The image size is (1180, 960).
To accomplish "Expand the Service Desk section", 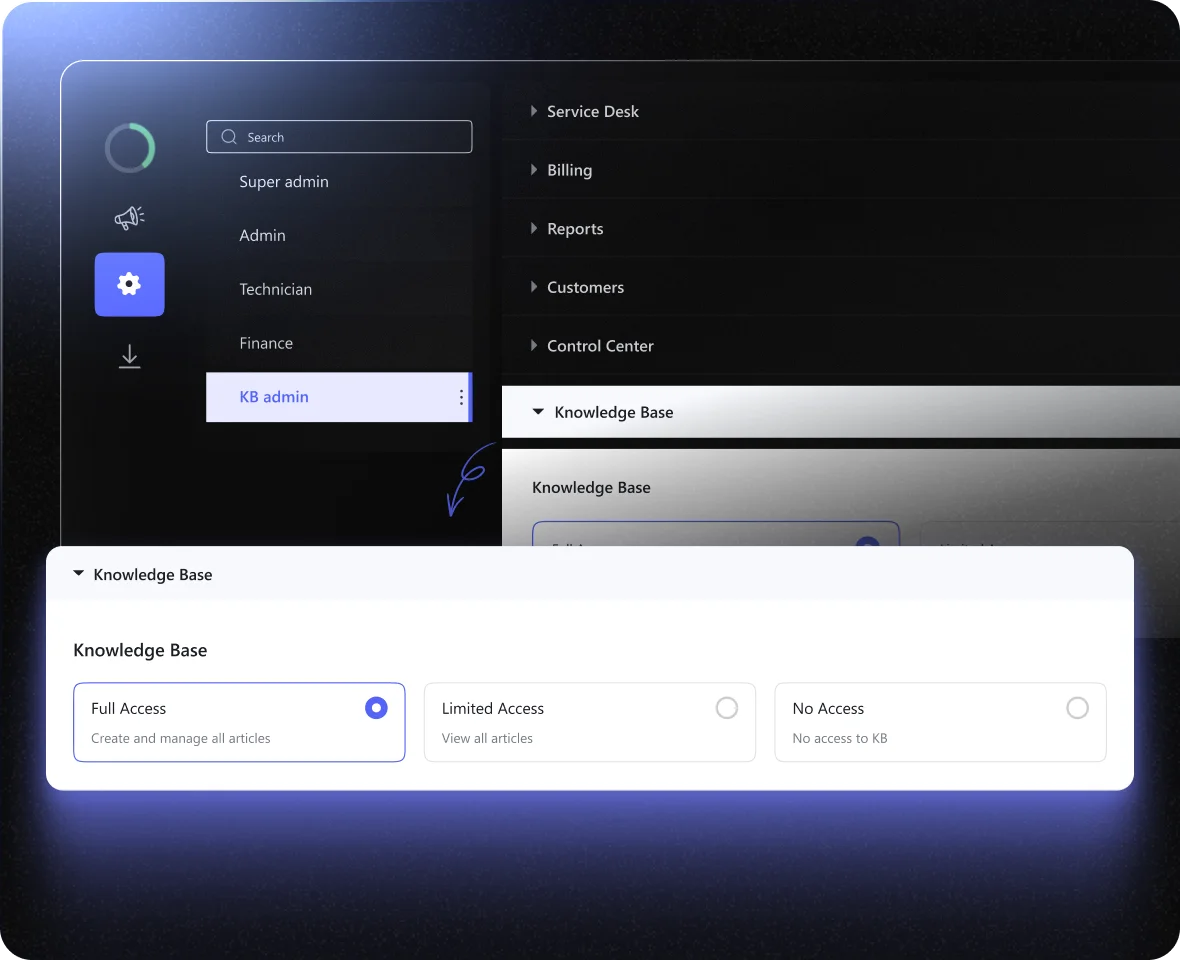I will (534, 111).
